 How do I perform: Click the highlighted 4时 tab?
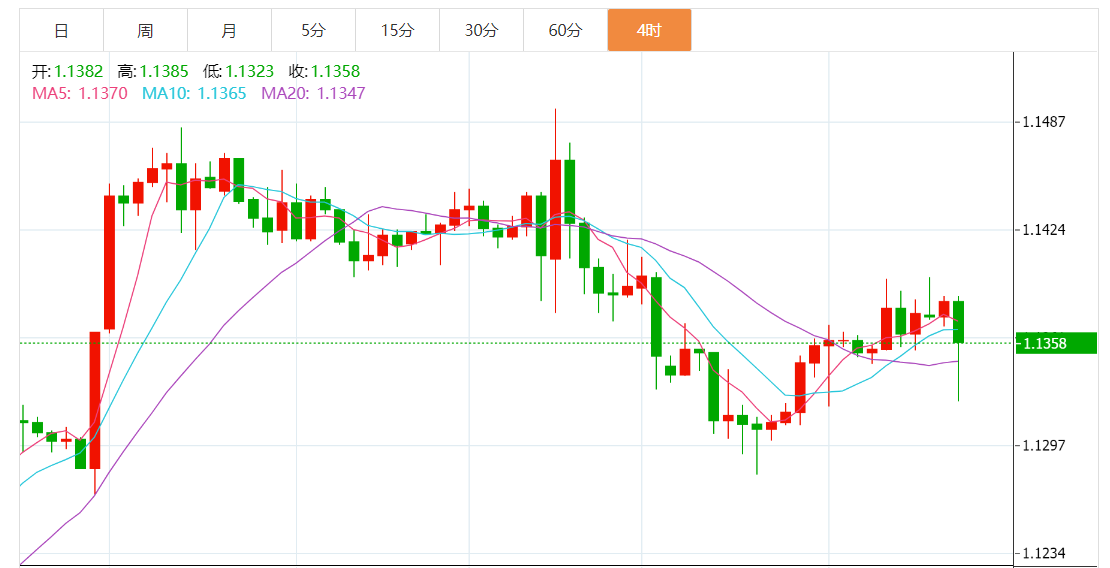coord(649,30)
